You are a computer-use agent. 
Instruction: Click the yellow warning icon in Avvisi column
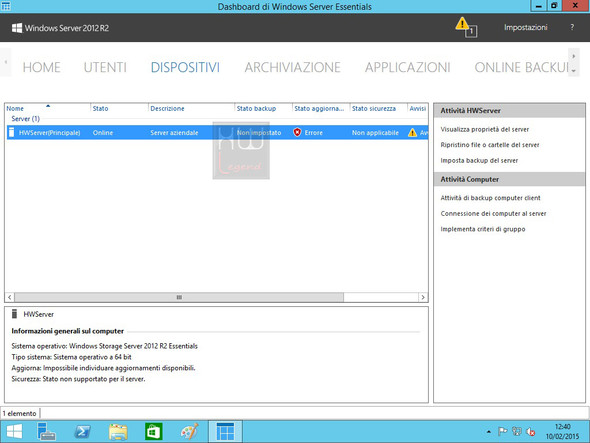point(412,132)
